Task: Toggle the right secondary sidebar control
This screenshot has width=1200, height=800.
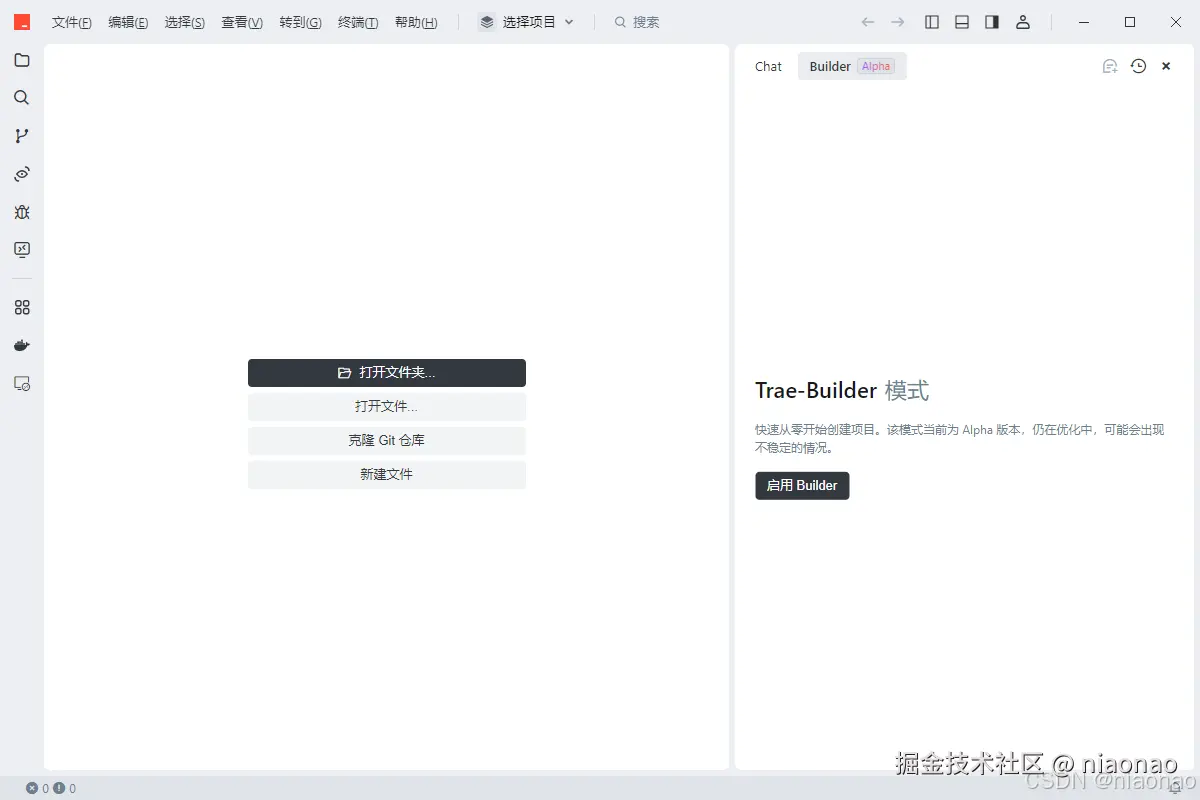Action: (x=991, y=21)
